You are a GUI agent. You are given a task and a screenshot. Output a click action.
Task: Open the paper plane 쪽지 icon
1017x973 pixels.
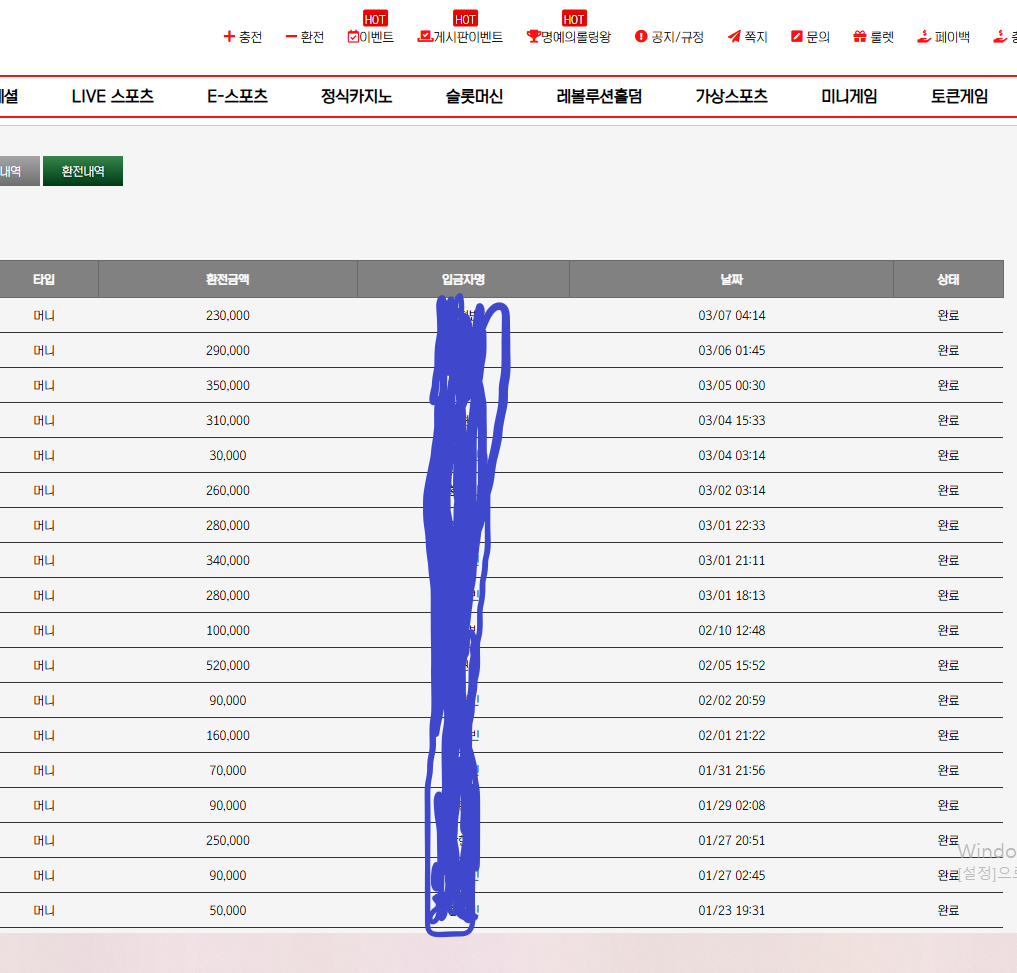[734, 37]
